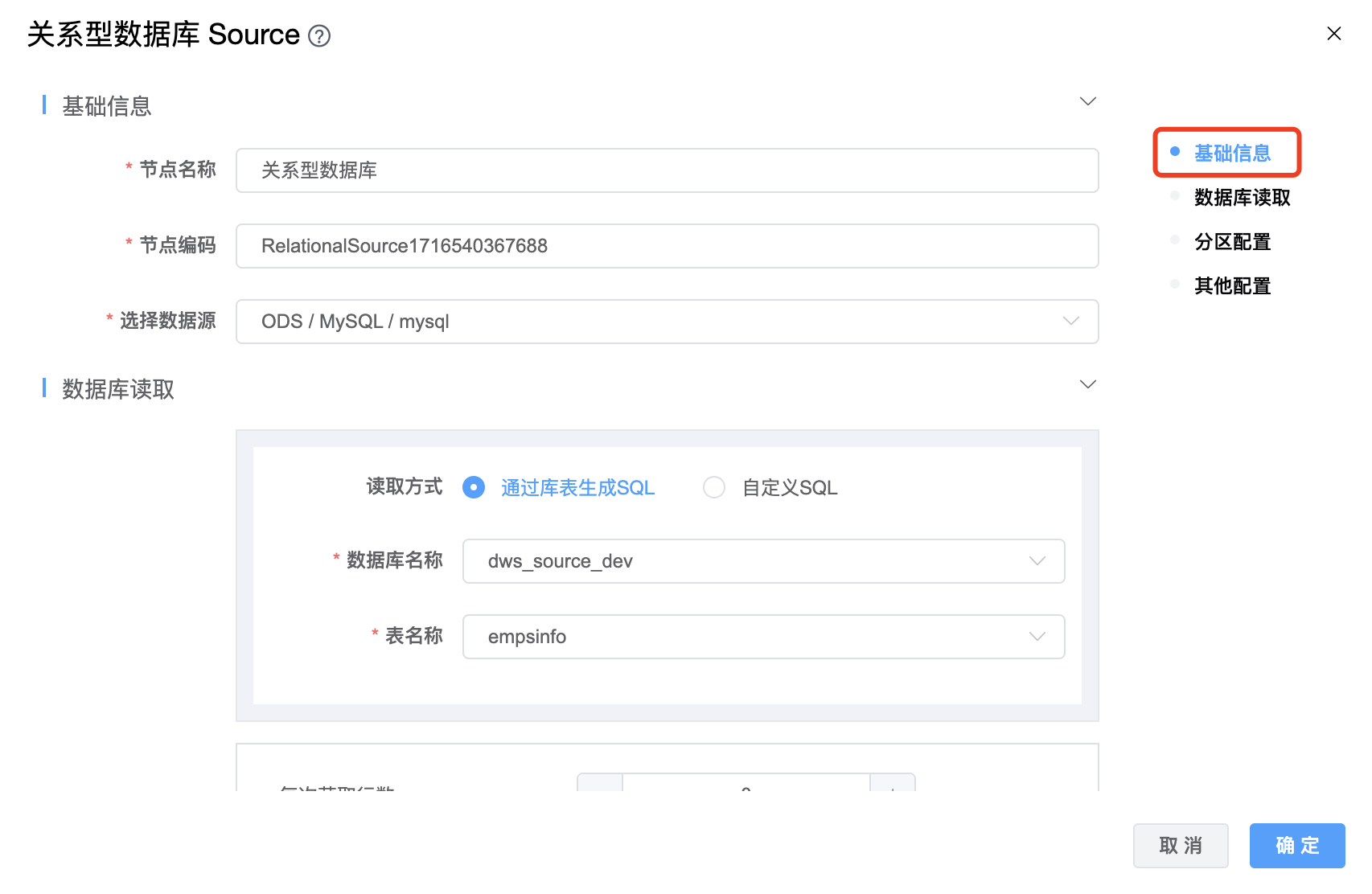1372x894 pixels.
Task: Click the 节点编码 input field
Action: tap(667, 246)
